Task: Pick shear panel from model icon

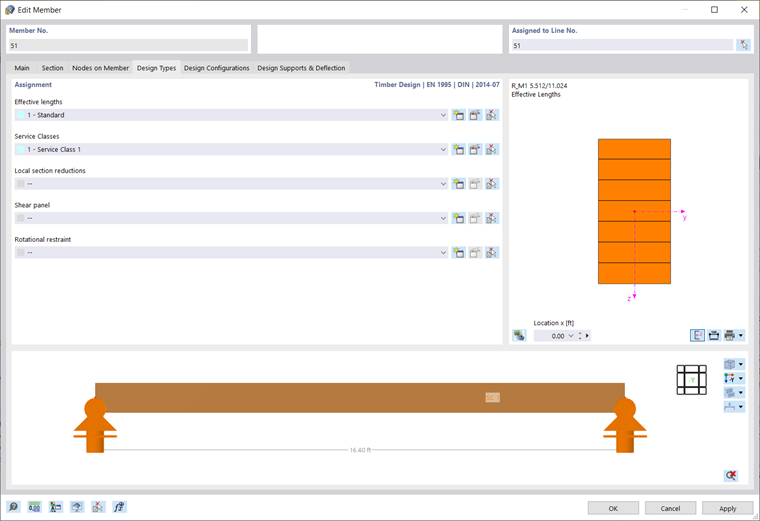Action: point(492,218)
